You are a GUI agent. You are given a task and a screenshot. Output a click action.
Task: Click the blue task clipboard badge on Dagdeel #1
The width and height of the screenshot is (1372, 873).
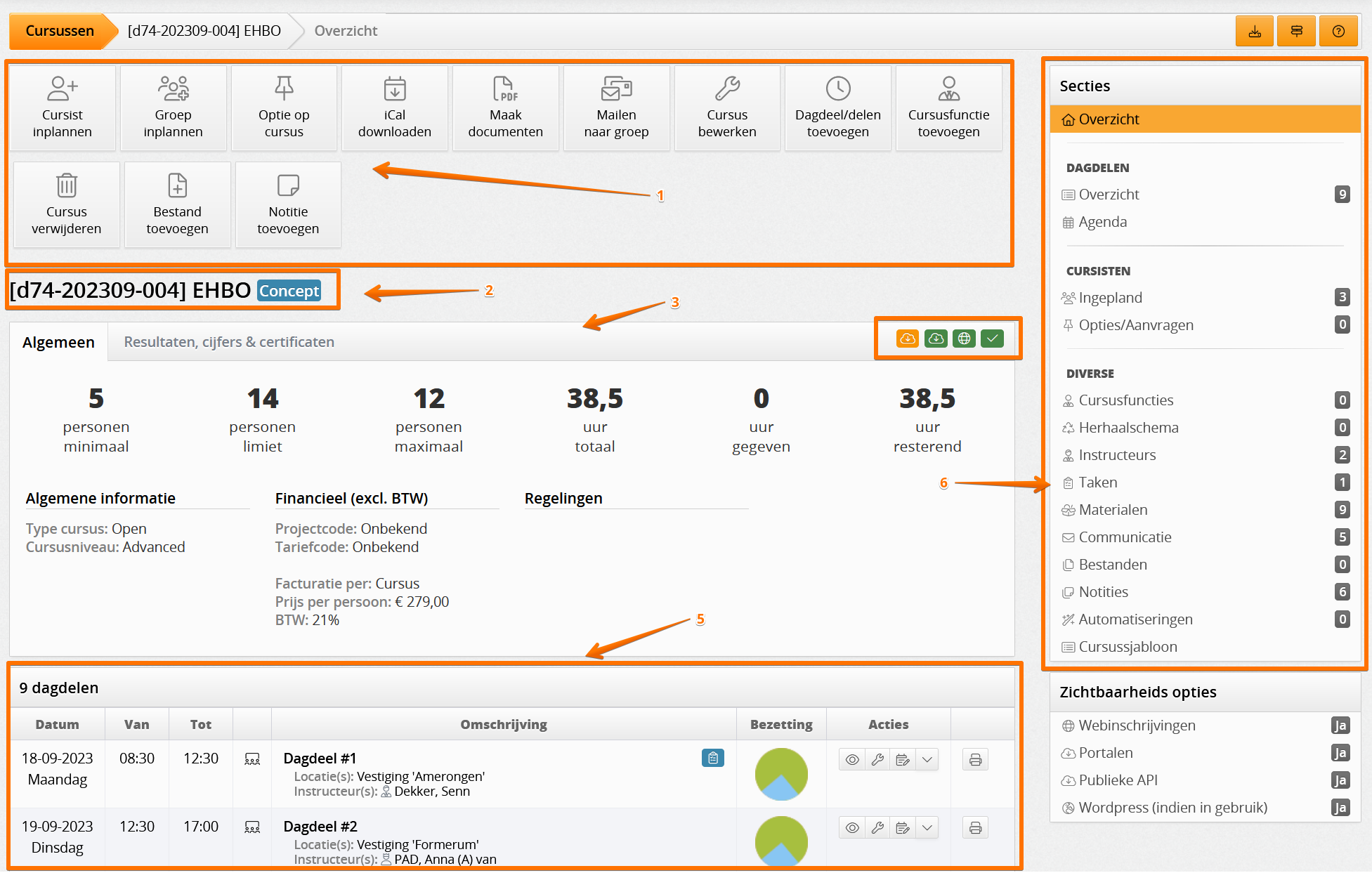tap(712, 758)
